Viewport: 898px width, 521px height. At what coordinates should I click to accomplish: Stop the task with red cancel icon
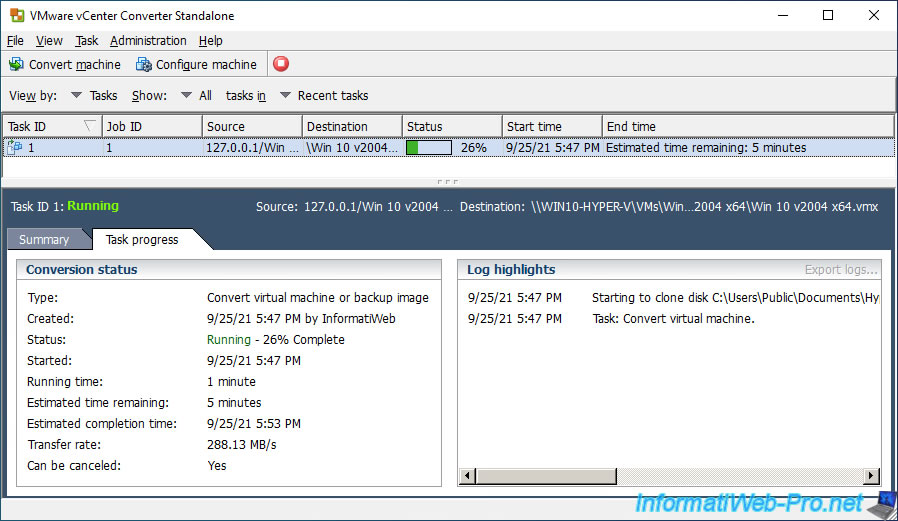[x=281, y=64]
